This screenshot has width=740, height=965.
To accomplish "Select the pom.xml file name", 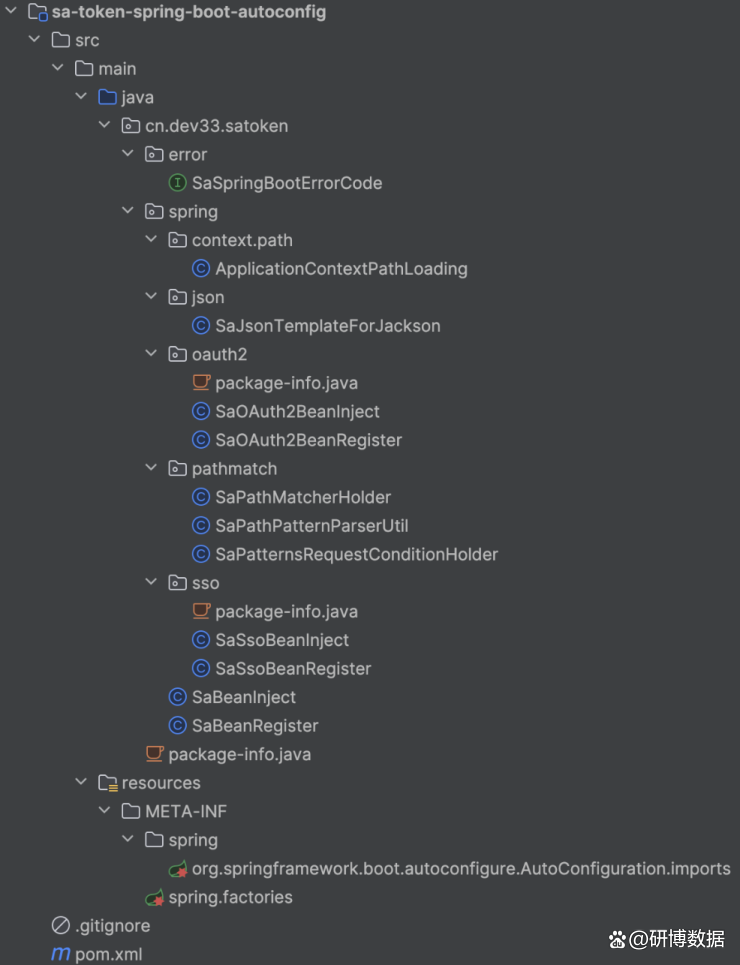I will tap(108, 955).
